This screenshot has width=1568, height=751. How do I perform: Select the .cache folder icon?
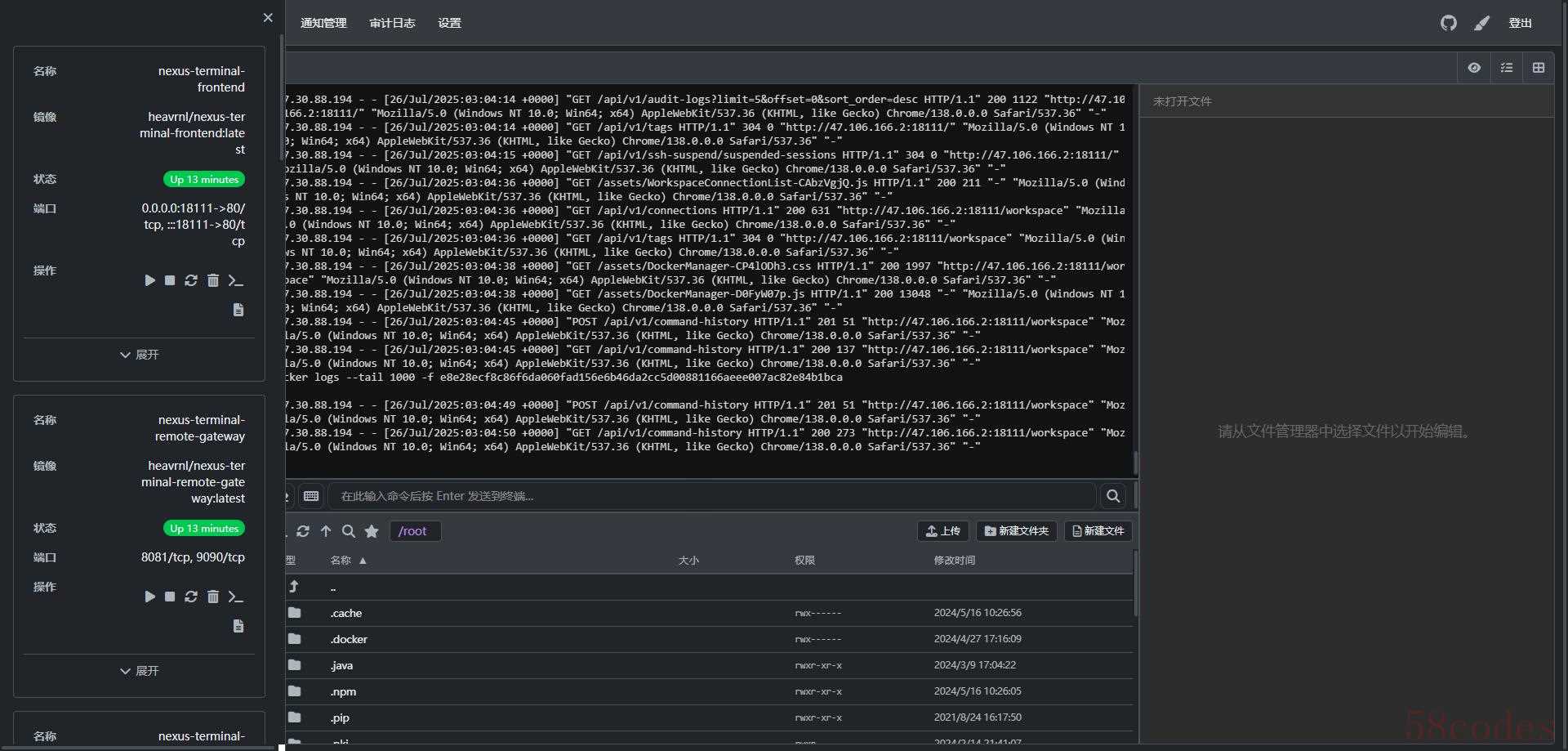pos(295,613)
